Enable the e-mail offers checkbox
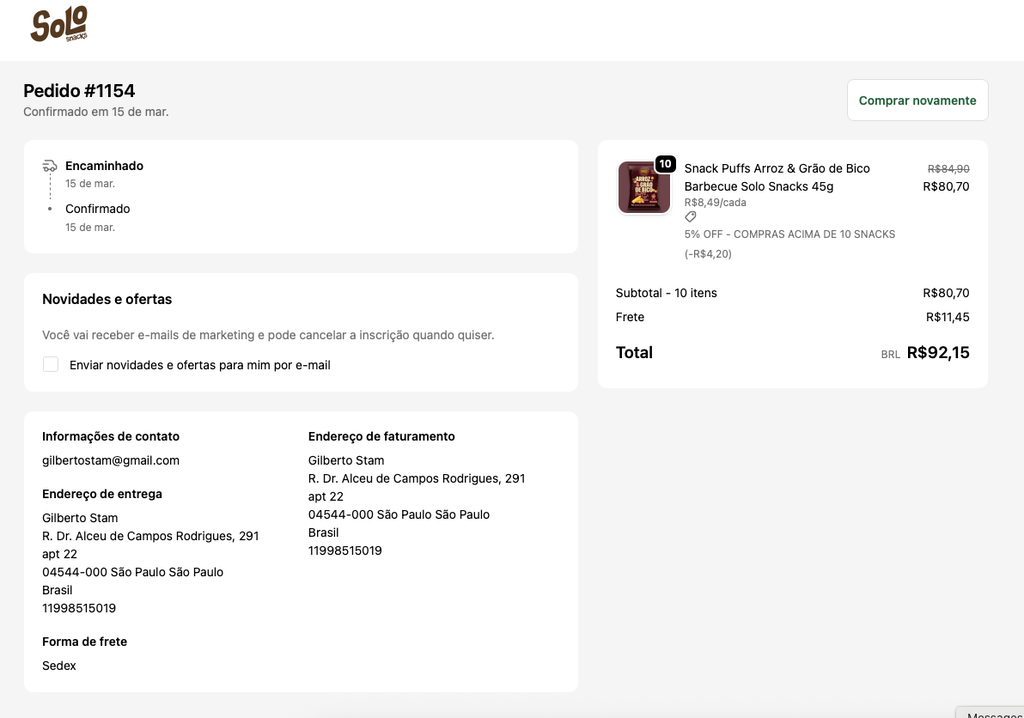The width and height of the screenshot is (1024, 718). coord(50,365)
